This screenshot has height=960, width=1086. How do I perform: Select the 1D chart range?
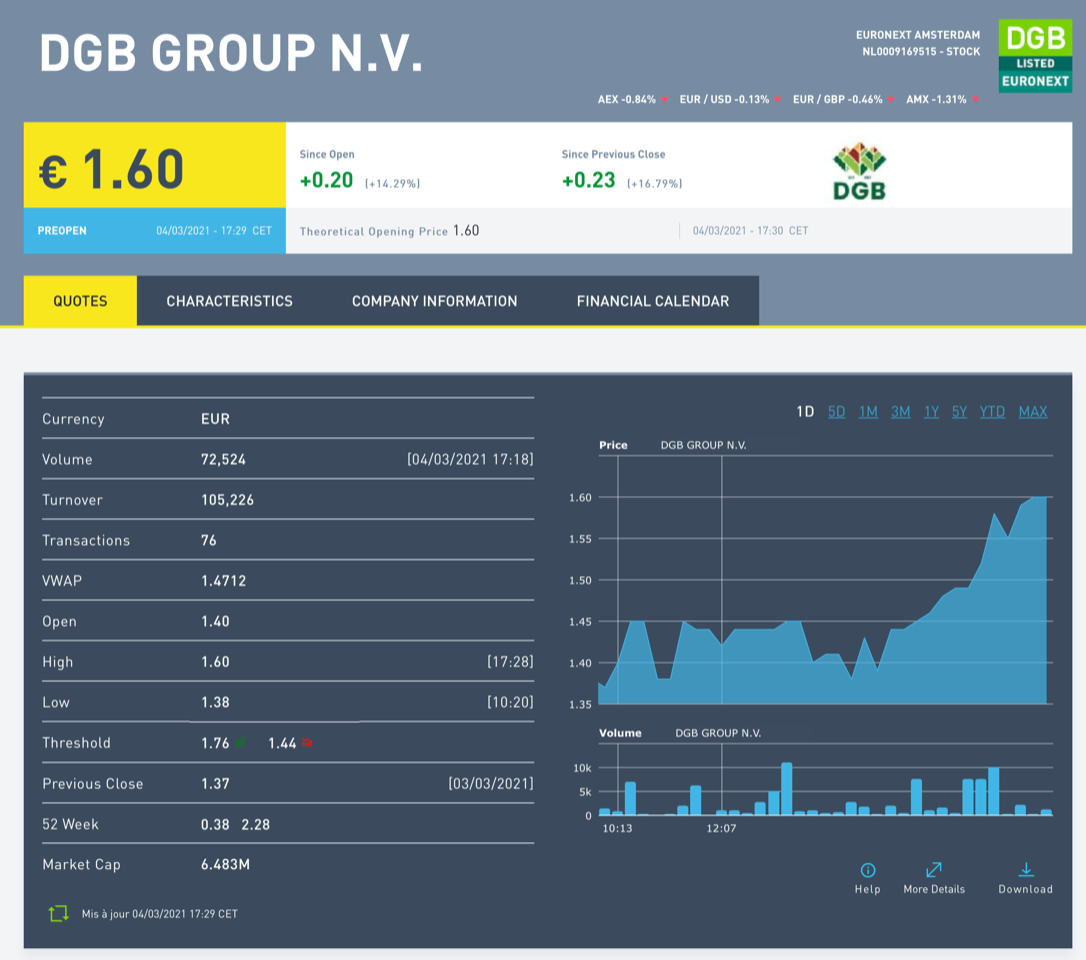[x=805, y=412]
